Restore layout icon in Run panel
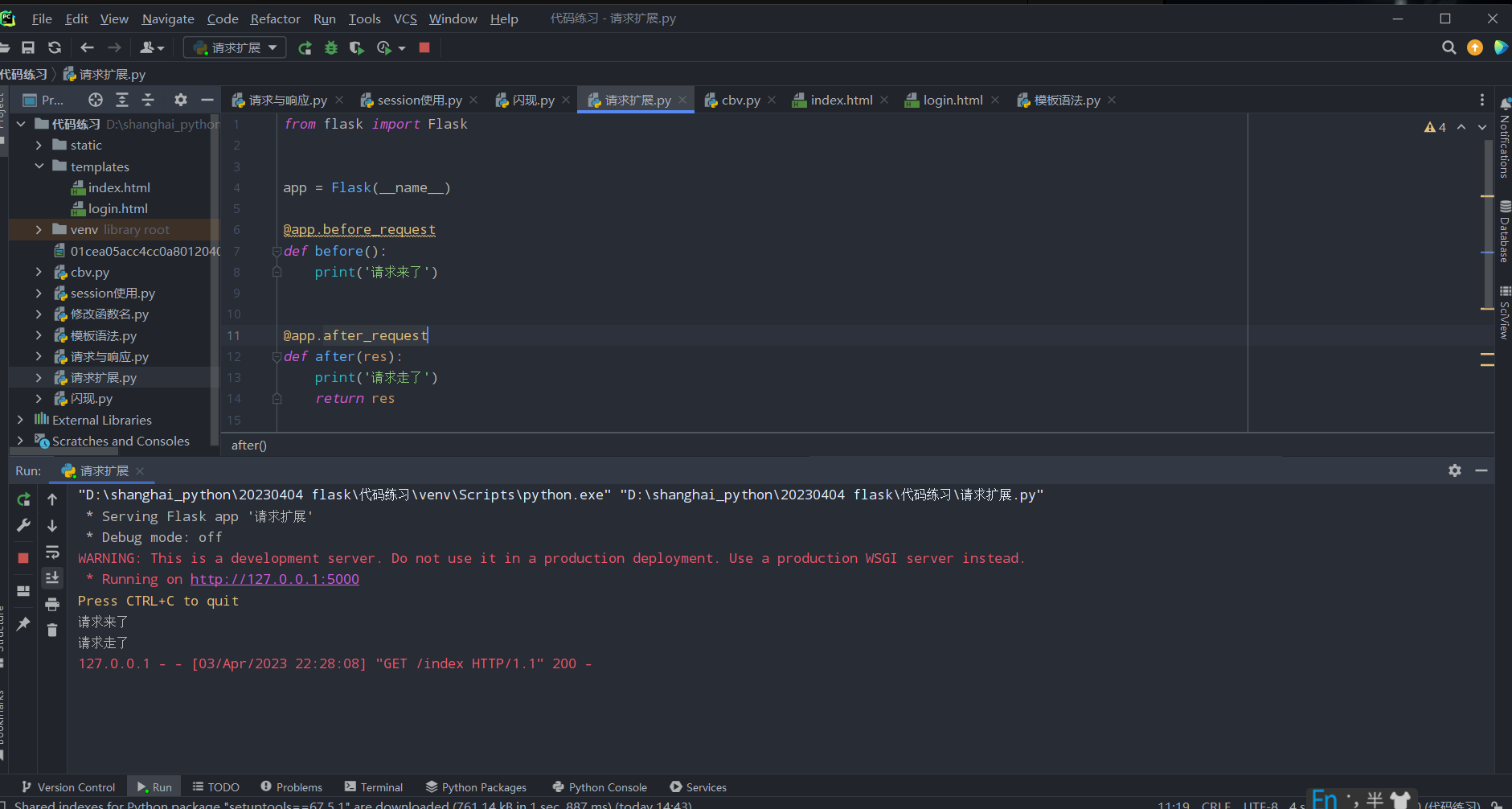This screenshot has width=1512, height=809. point(23,591)
